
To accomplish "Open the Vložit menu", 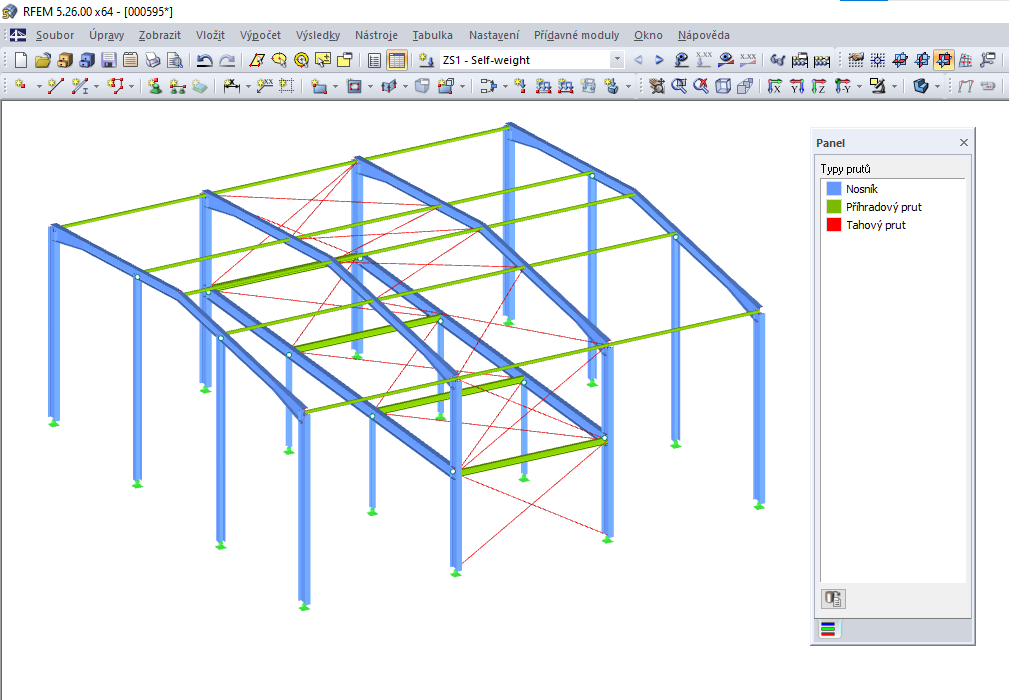I will pos(210,35).
